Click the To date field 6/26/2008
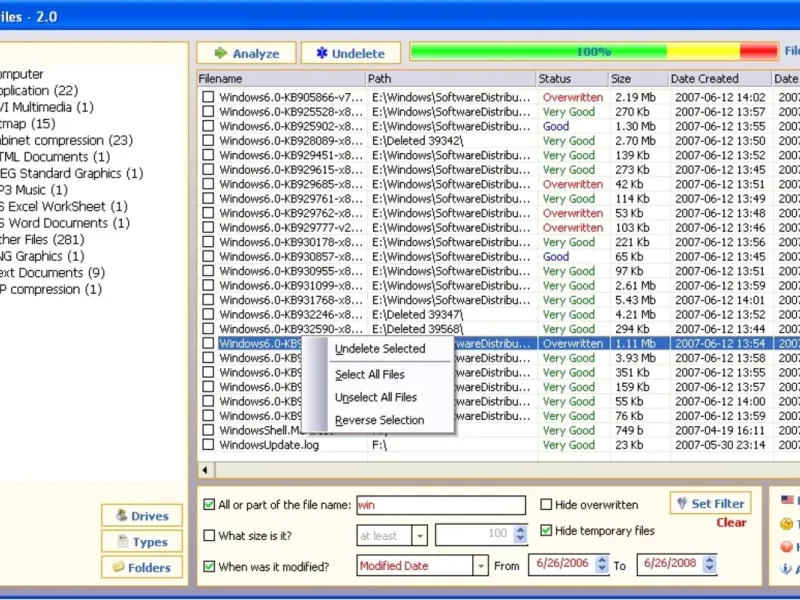800x600 pixels. 670,564
